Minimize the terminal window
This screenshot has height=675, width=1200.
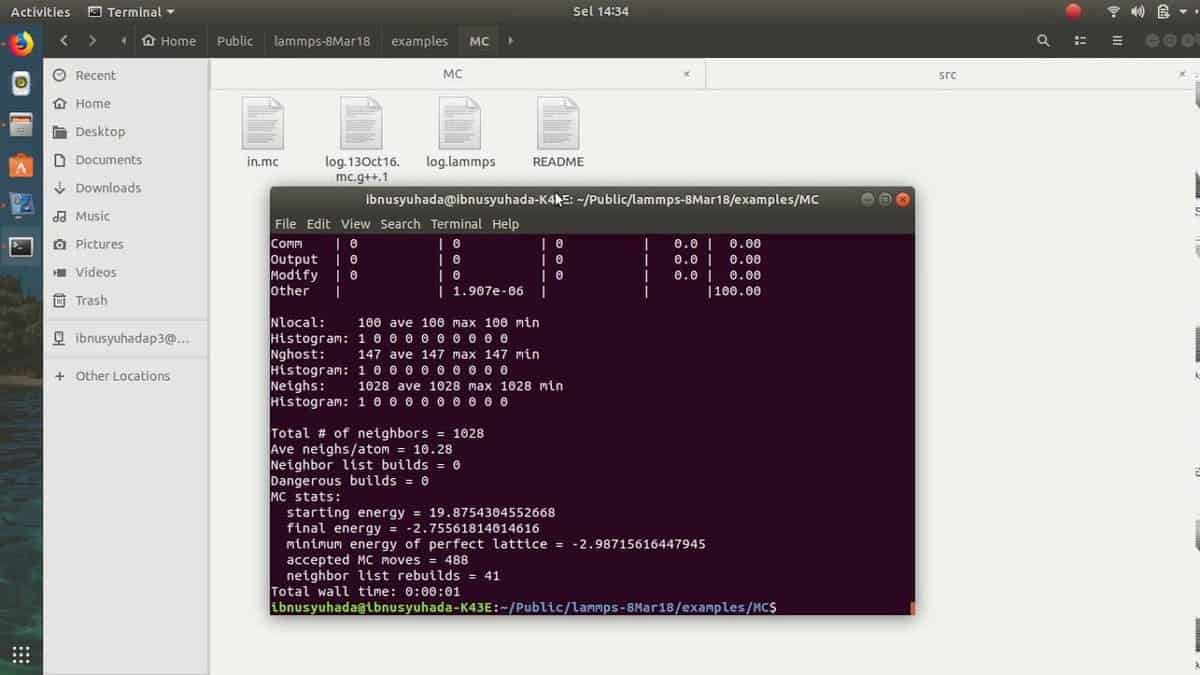pyautogui.click(x=867, y=199)
